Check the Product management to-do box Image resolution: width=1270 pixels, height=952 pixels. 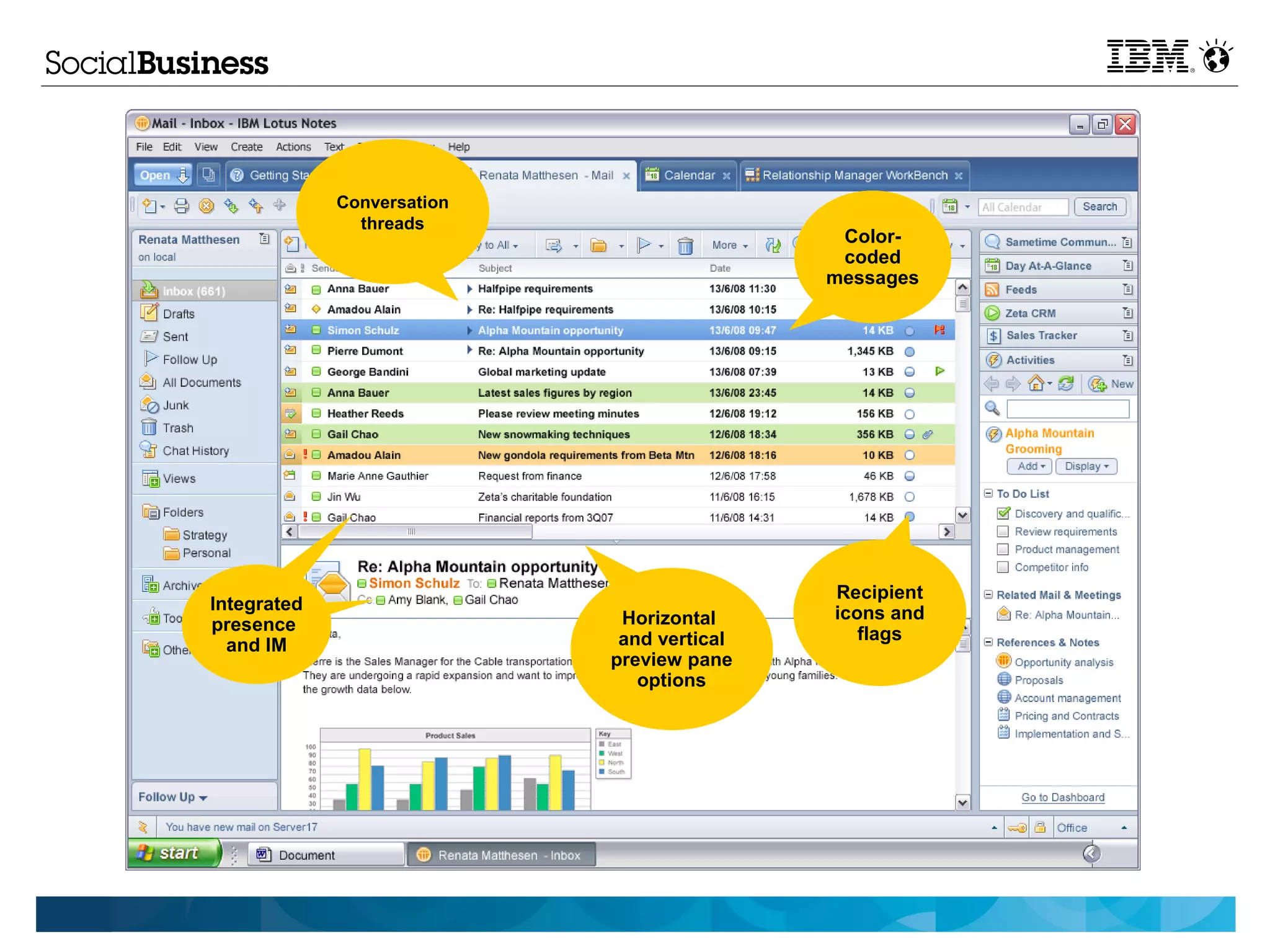click(x=1002, y=549)
